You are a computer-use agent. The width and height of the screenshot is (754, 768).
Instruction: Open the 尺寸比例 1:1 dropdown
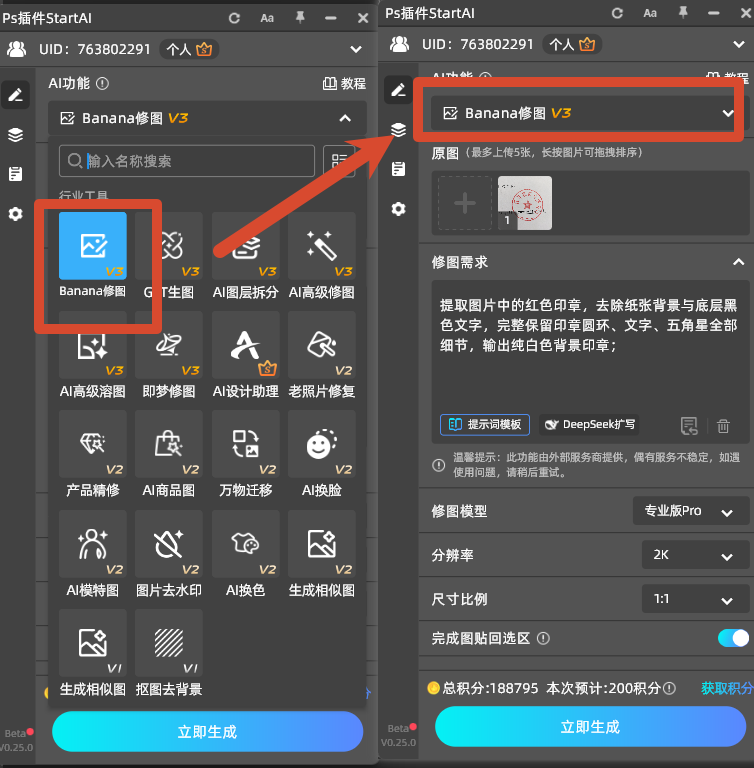[695, 599]
